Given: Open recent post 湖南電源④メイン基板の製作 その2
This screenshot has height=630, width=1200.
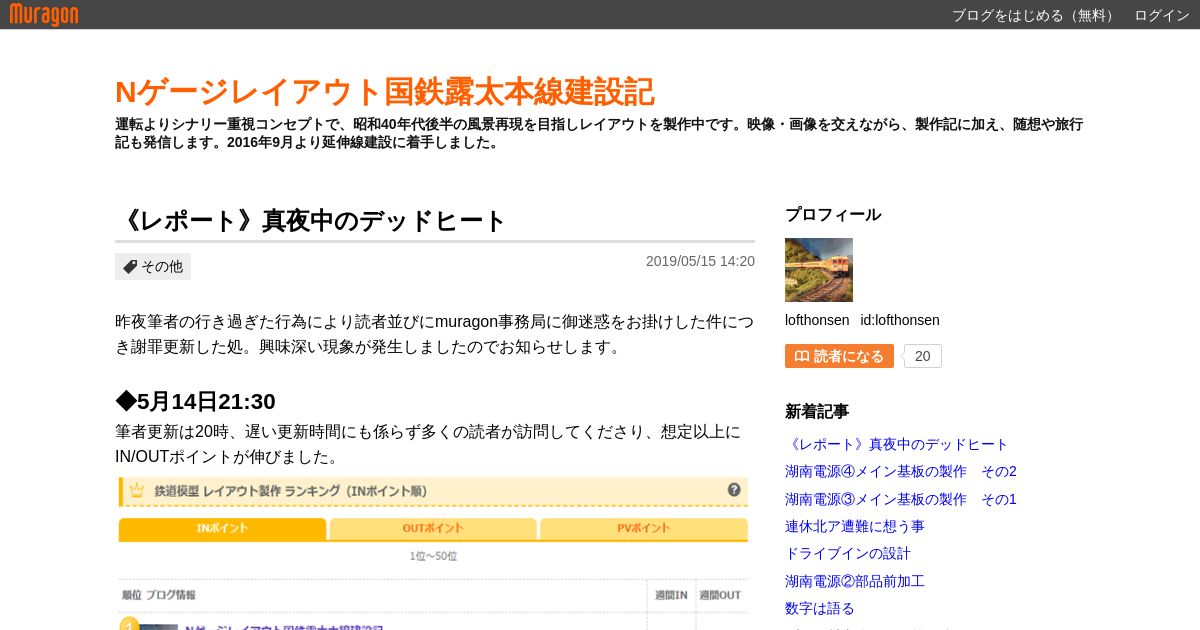Looking at the screenshot, I should click(x=901, y=471).
